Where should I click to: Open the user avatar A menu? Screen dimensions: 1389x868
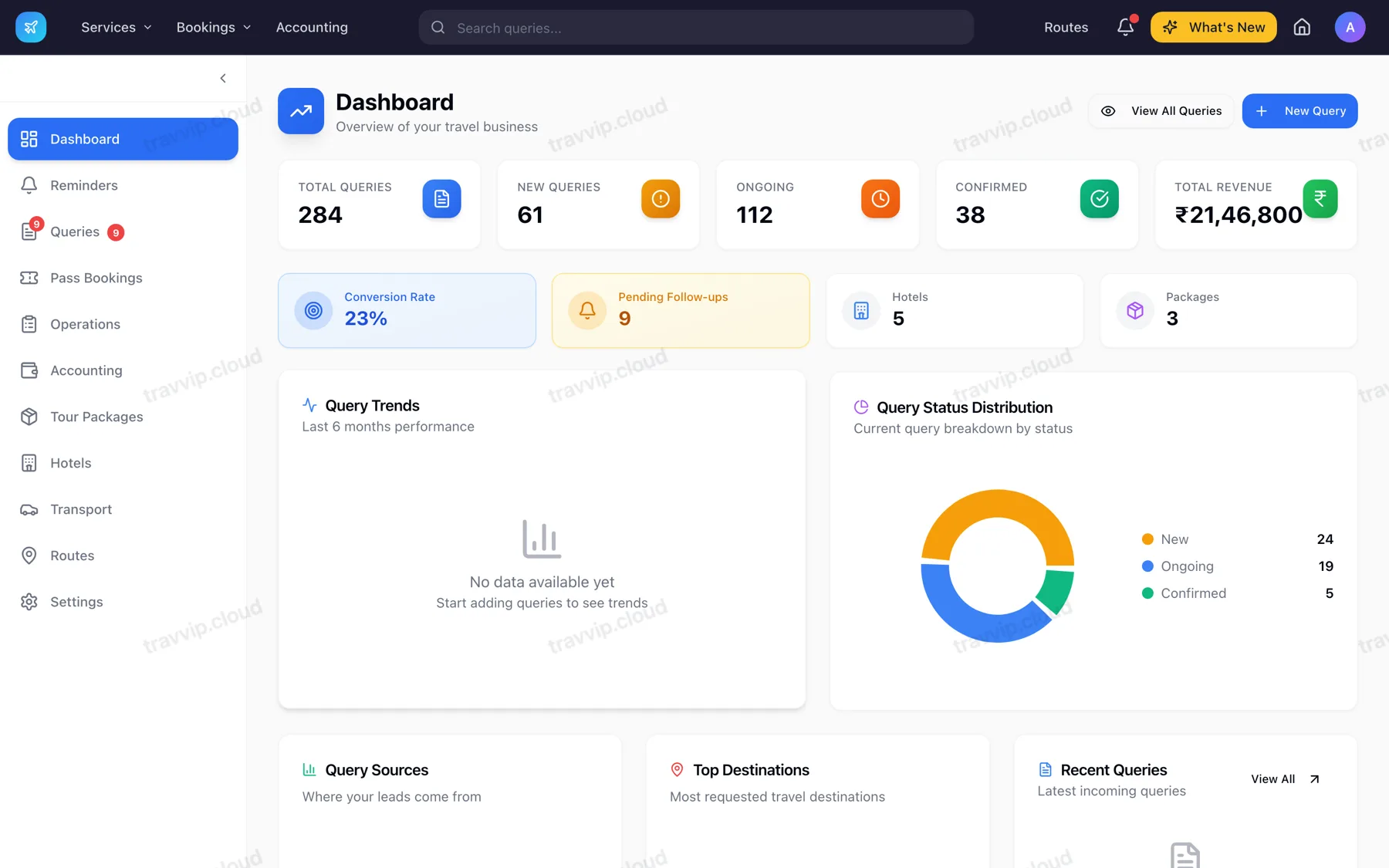1350,27
